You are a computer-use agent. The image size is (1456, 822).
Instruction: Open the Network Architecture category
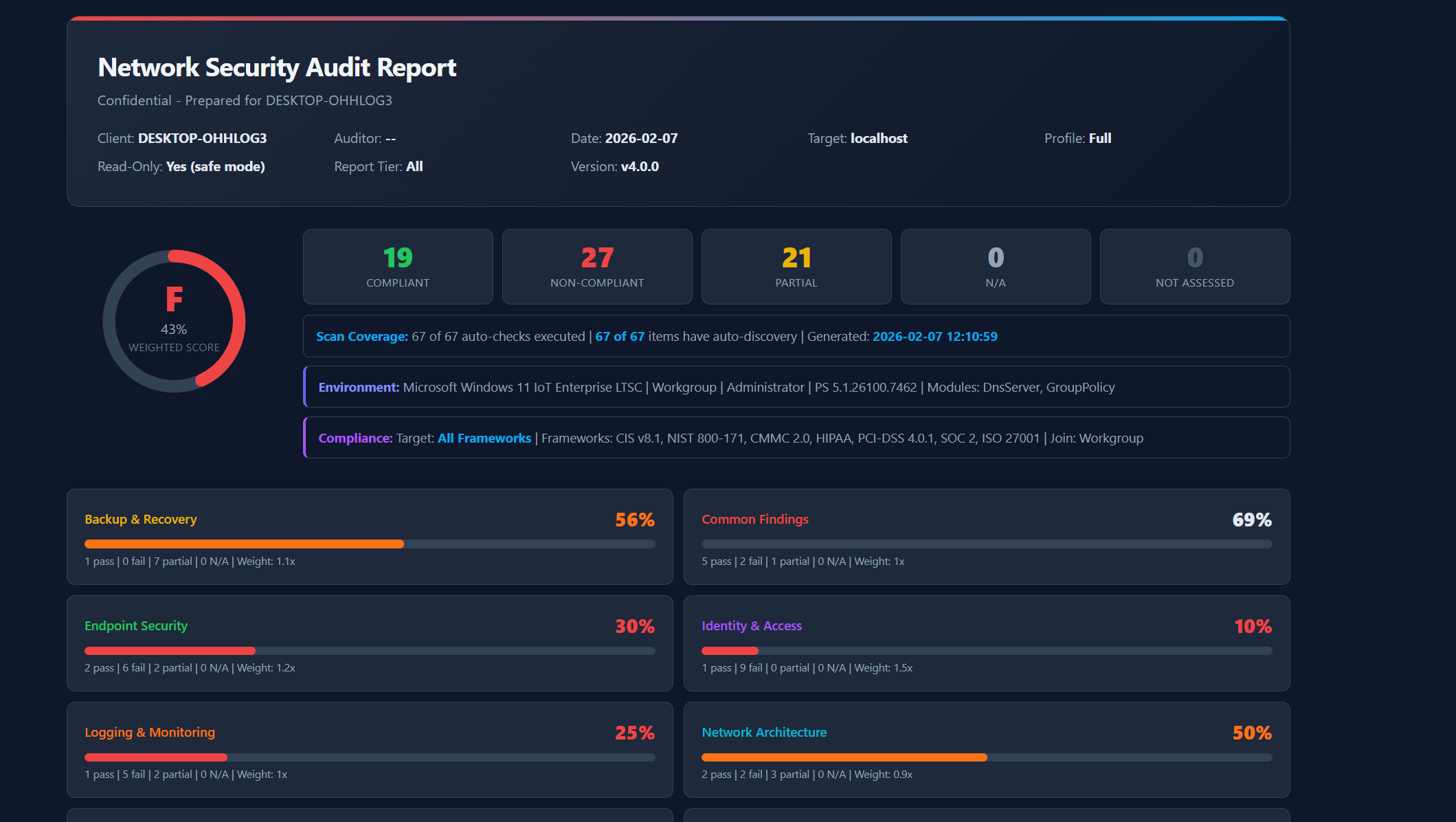[x=764, y=732]
